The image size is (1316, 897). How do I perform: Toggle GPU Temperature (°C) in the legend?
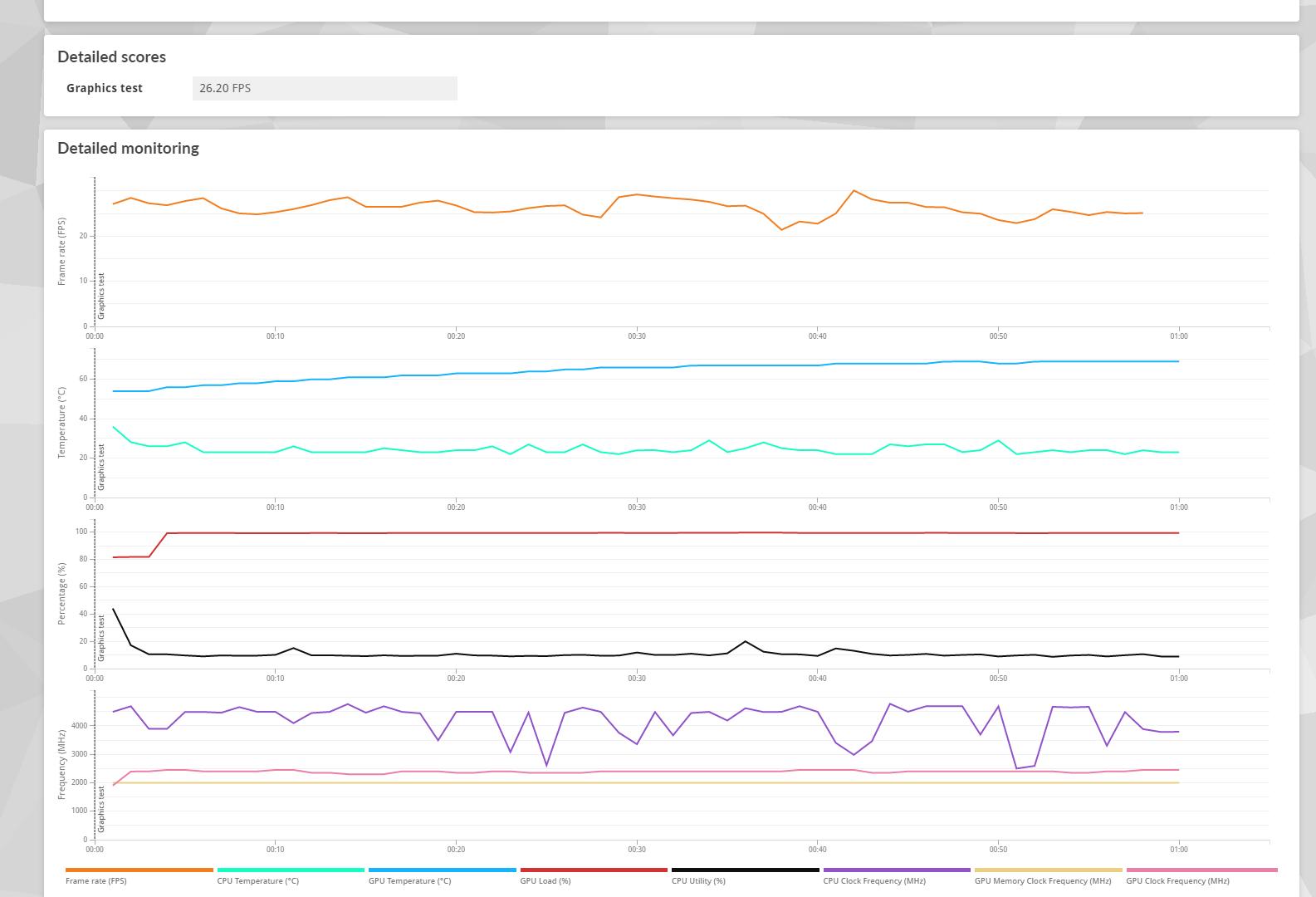409,880
